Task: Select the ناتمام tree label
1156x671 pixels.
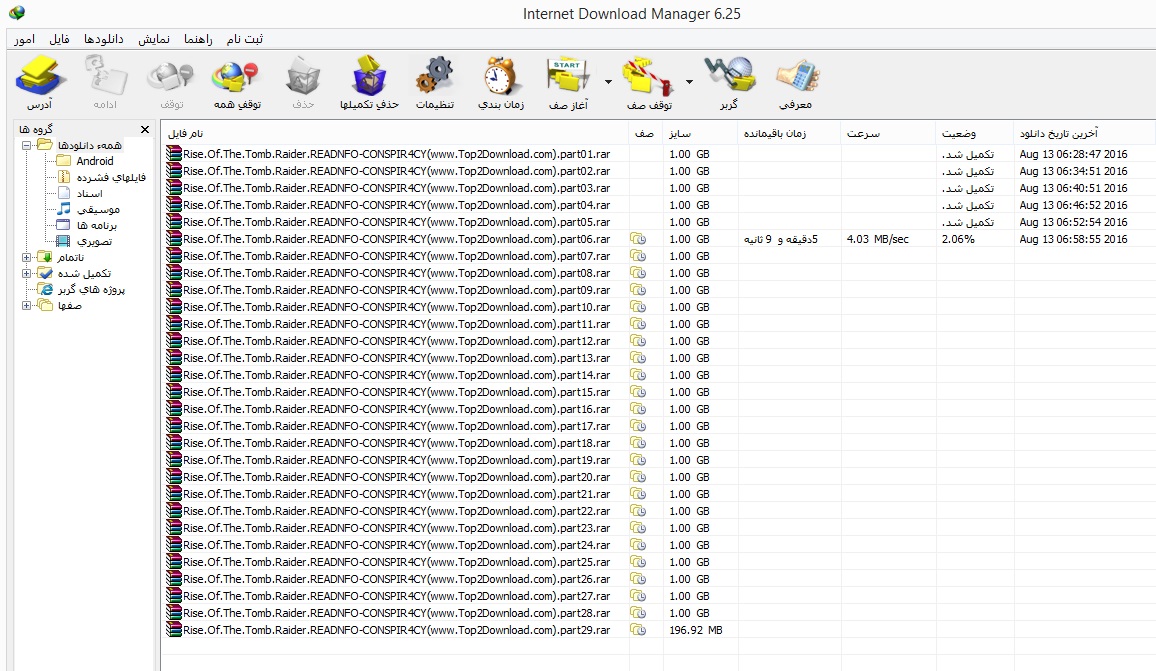Action: (71, 257)
